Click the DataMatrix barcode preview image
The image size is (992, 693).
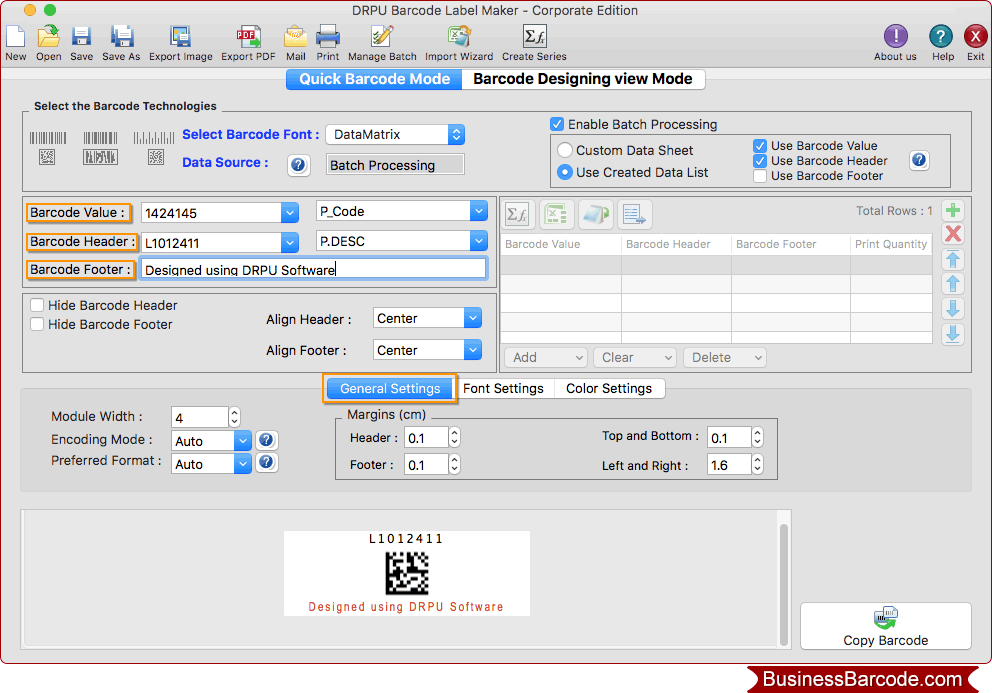point(407,573)
